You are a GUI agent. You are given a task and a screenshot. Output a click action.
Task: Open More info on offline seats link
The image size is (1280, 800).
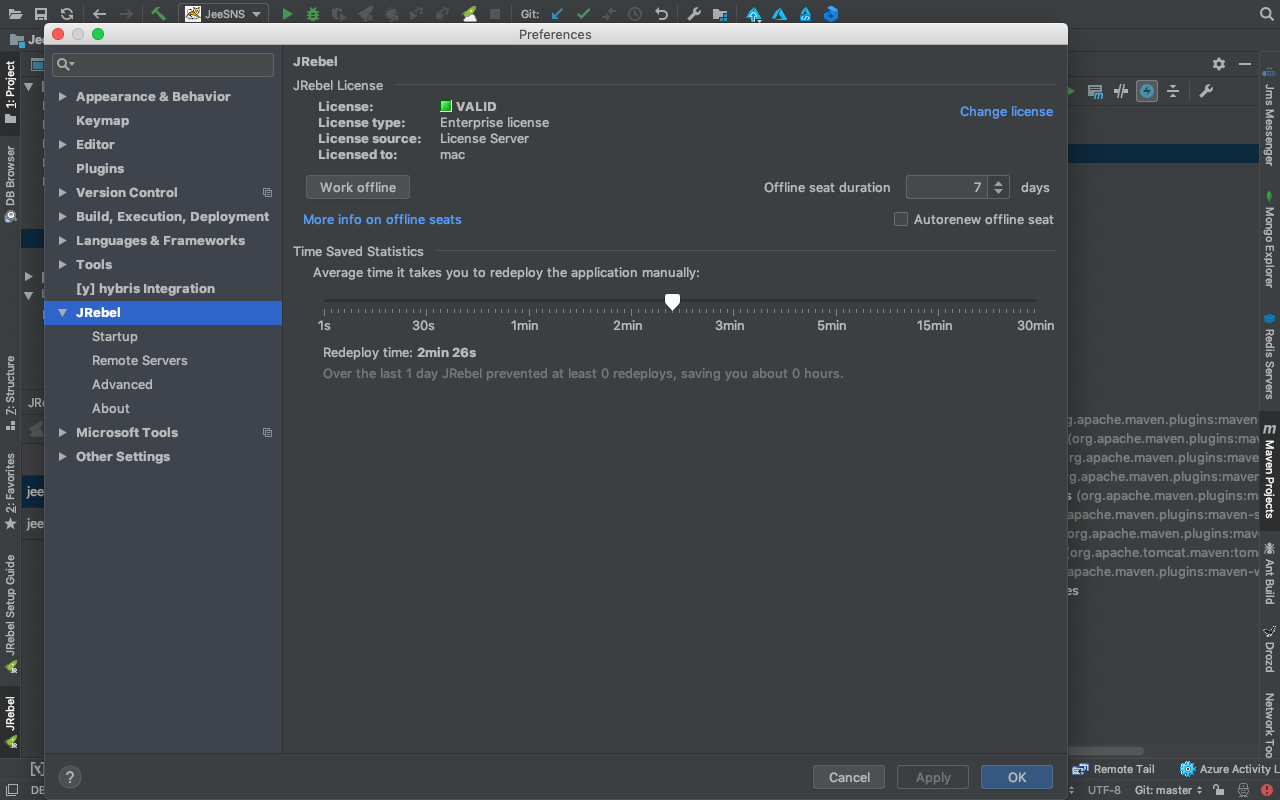[x=382, y=219]
